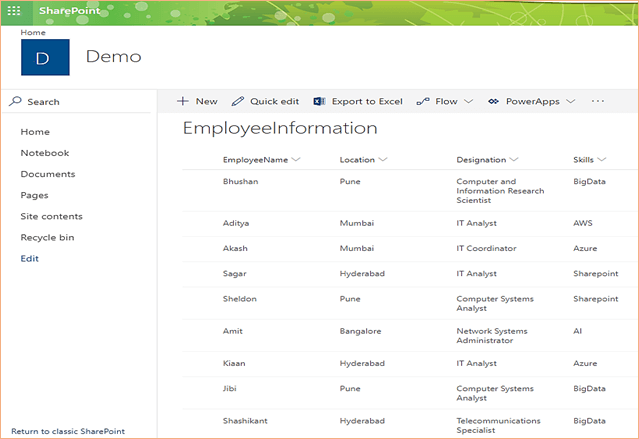This screenshot has width=639, height=439.
Task: Click Bangalore location cell
Action: click(360, 331)
